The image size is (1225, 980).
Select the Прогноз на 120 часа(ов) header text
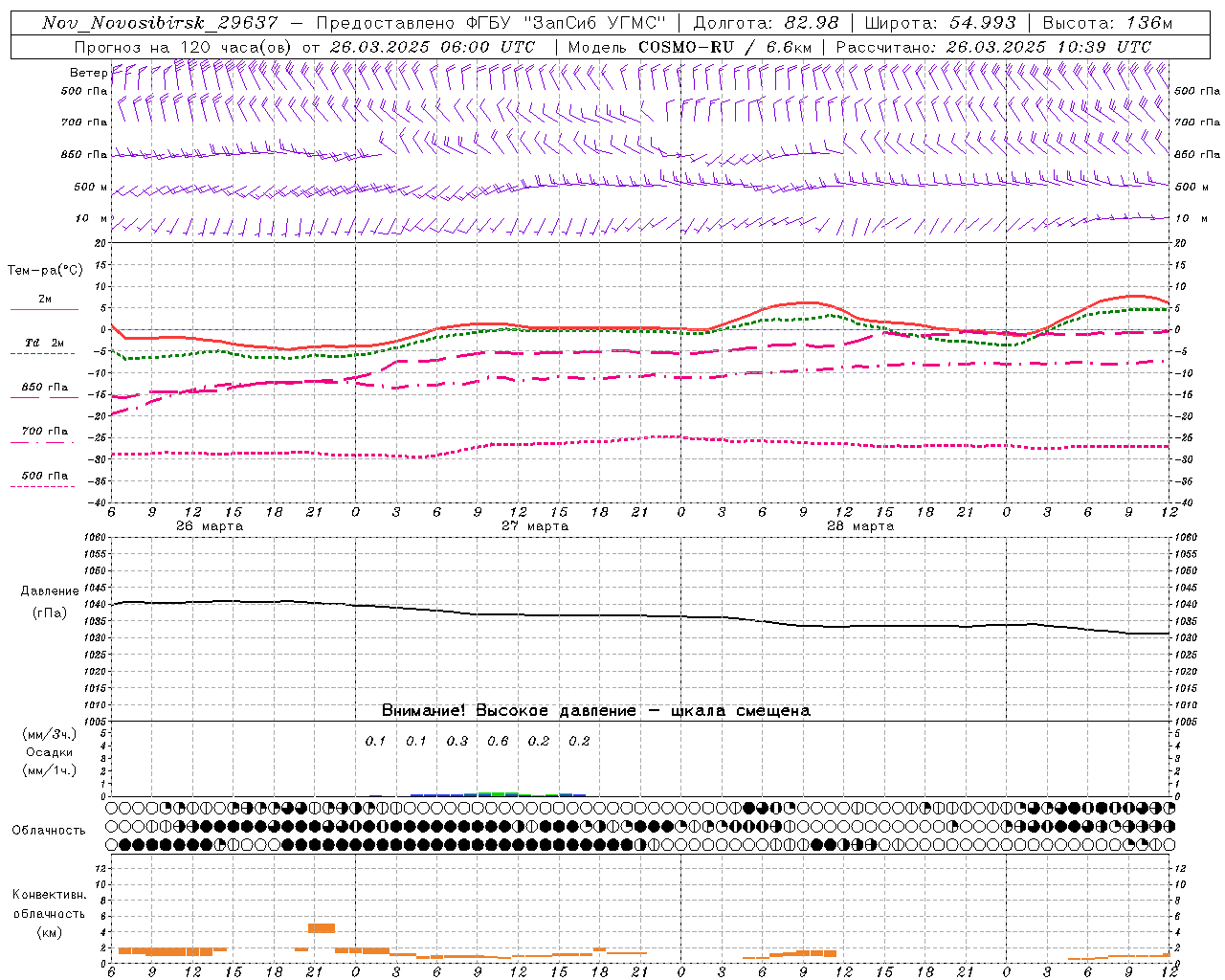point(184,47)
